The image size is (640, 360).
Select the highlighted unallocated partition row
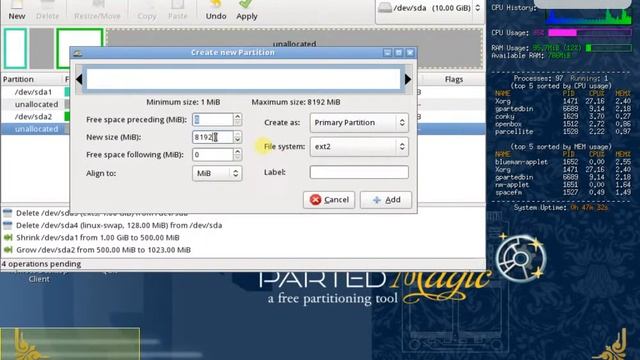point(35,129)
